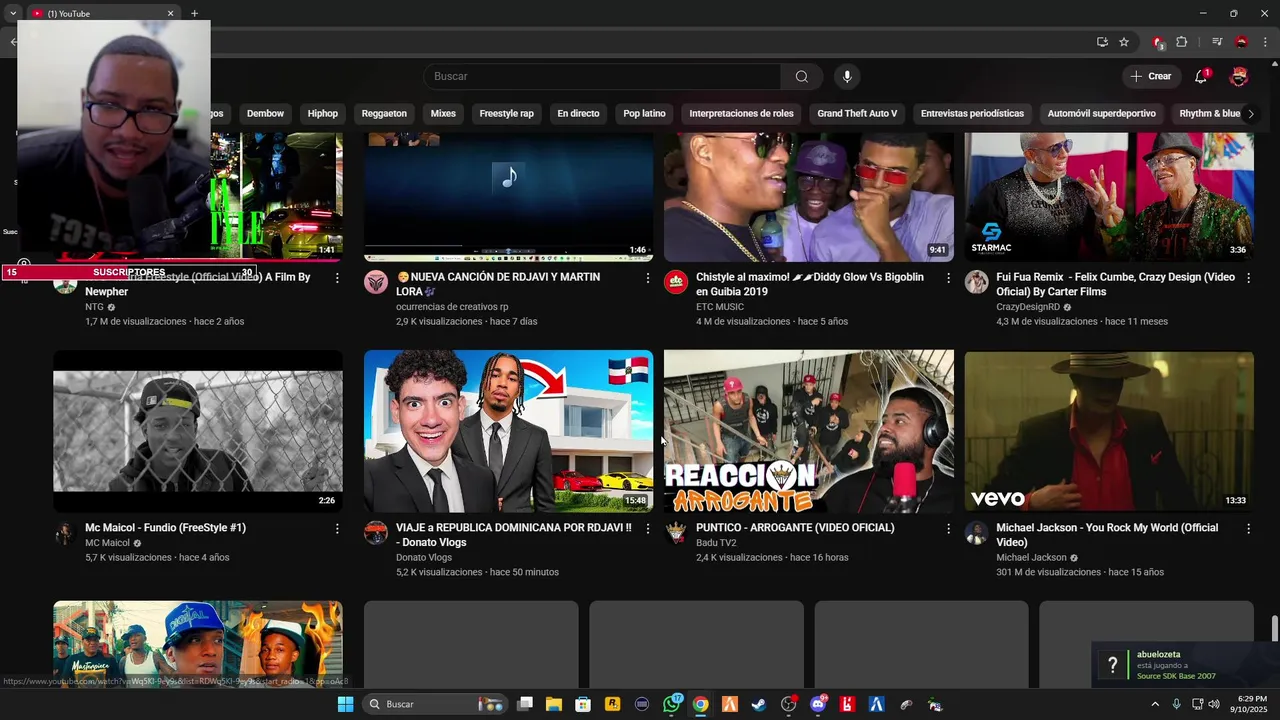
Task: Bookmark this page with the star icon
Action: tap(1124, 42)
